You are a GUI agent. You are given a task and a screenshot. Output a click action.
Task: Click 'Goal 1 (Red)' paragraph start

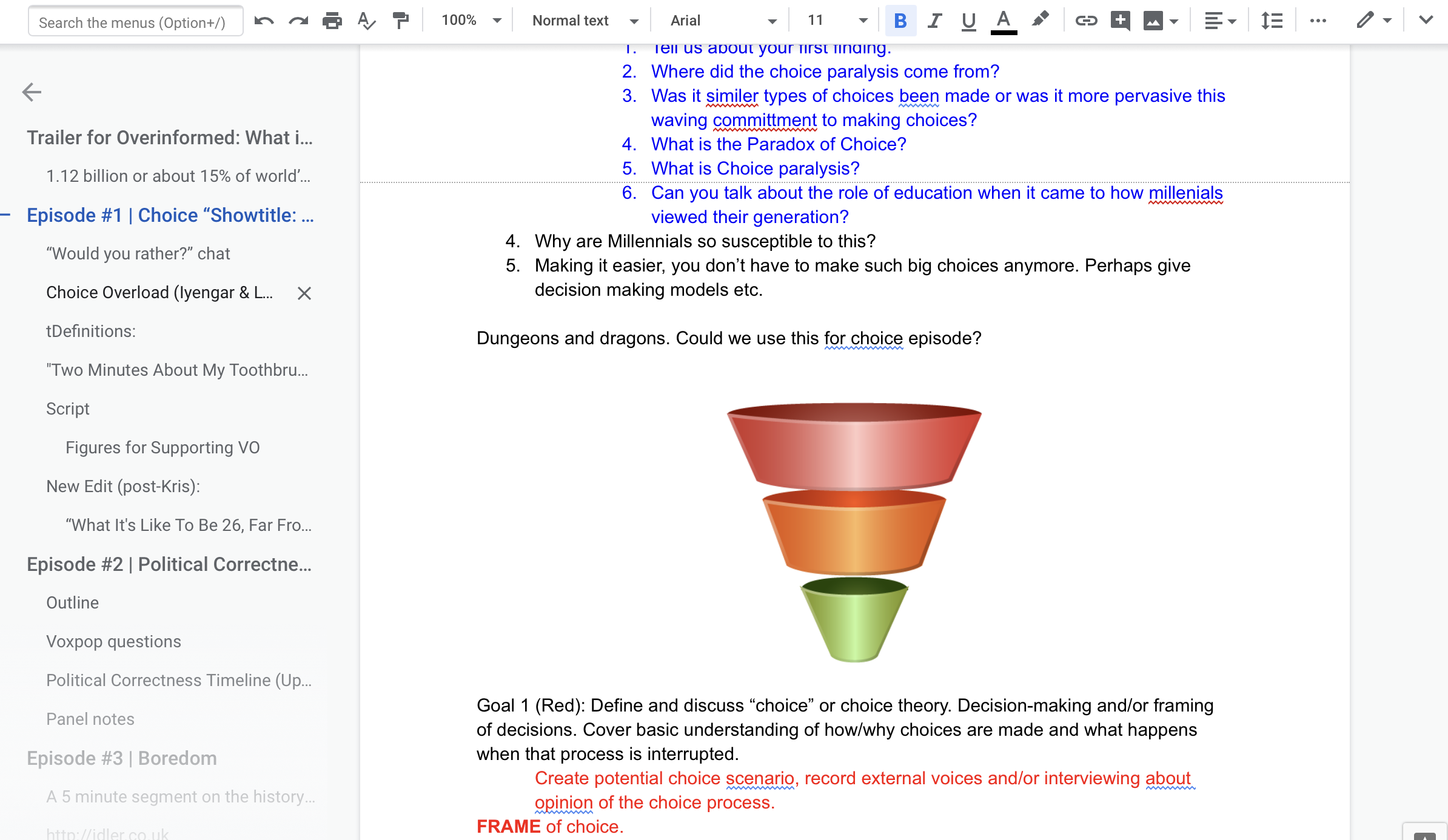[531, 705]
